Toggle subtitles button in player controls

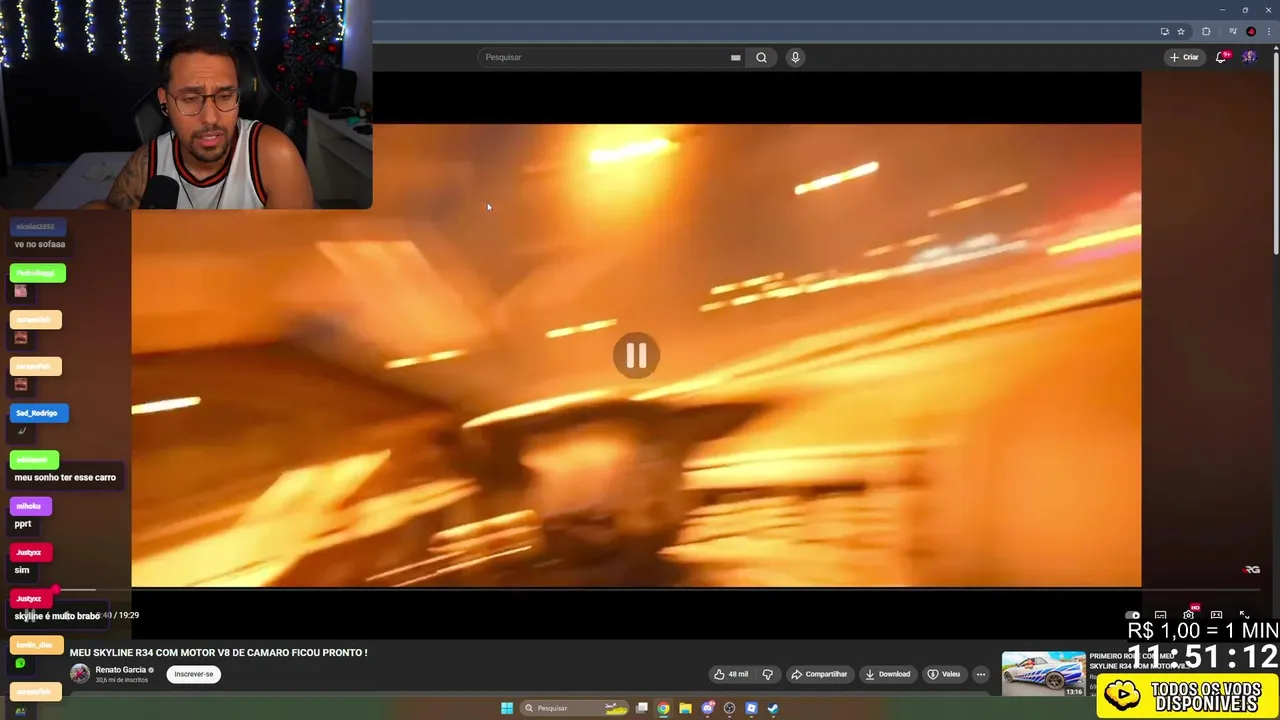[x=1160, y=615]
